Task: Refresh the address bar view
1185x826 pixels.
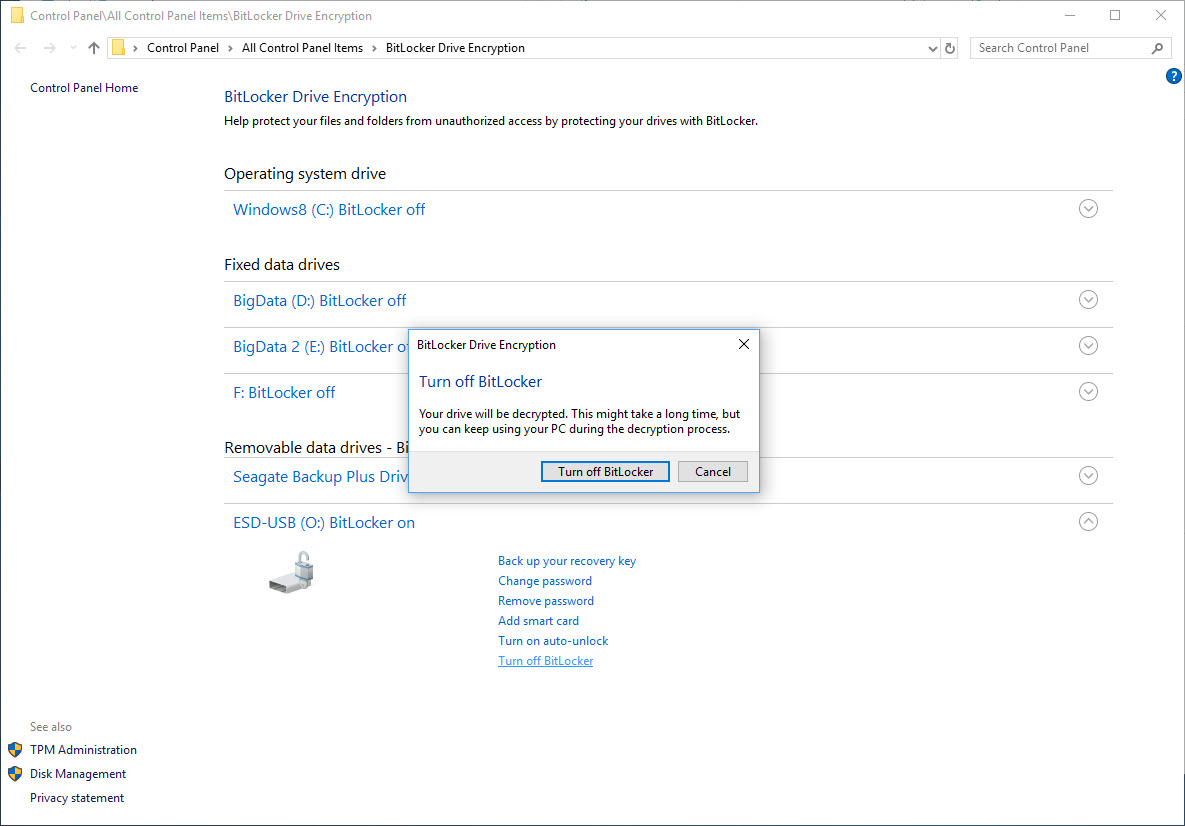Action: click(950, 48)
